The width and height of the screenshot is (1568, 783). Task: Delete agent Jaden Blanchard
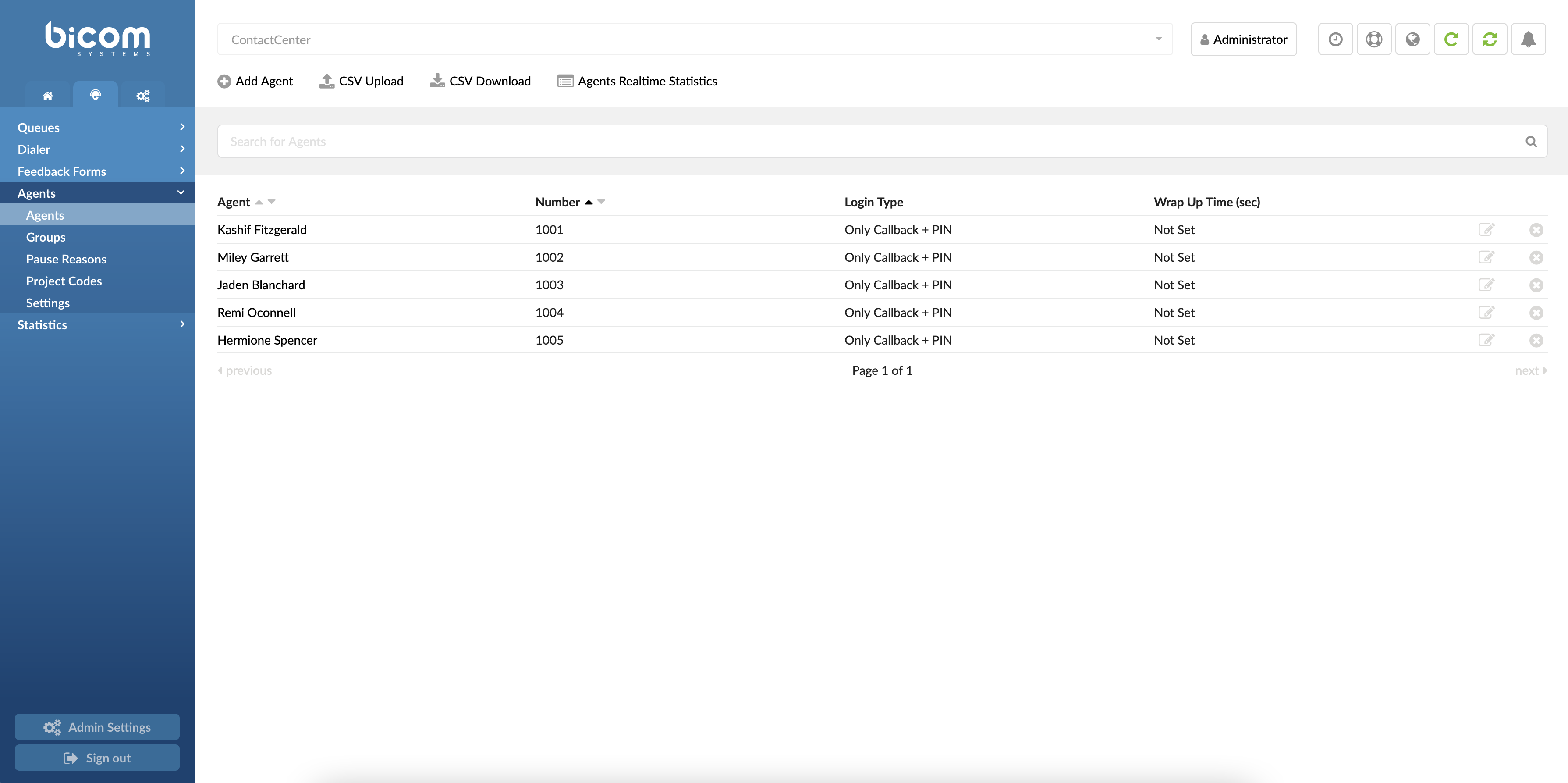[1536, 285]
